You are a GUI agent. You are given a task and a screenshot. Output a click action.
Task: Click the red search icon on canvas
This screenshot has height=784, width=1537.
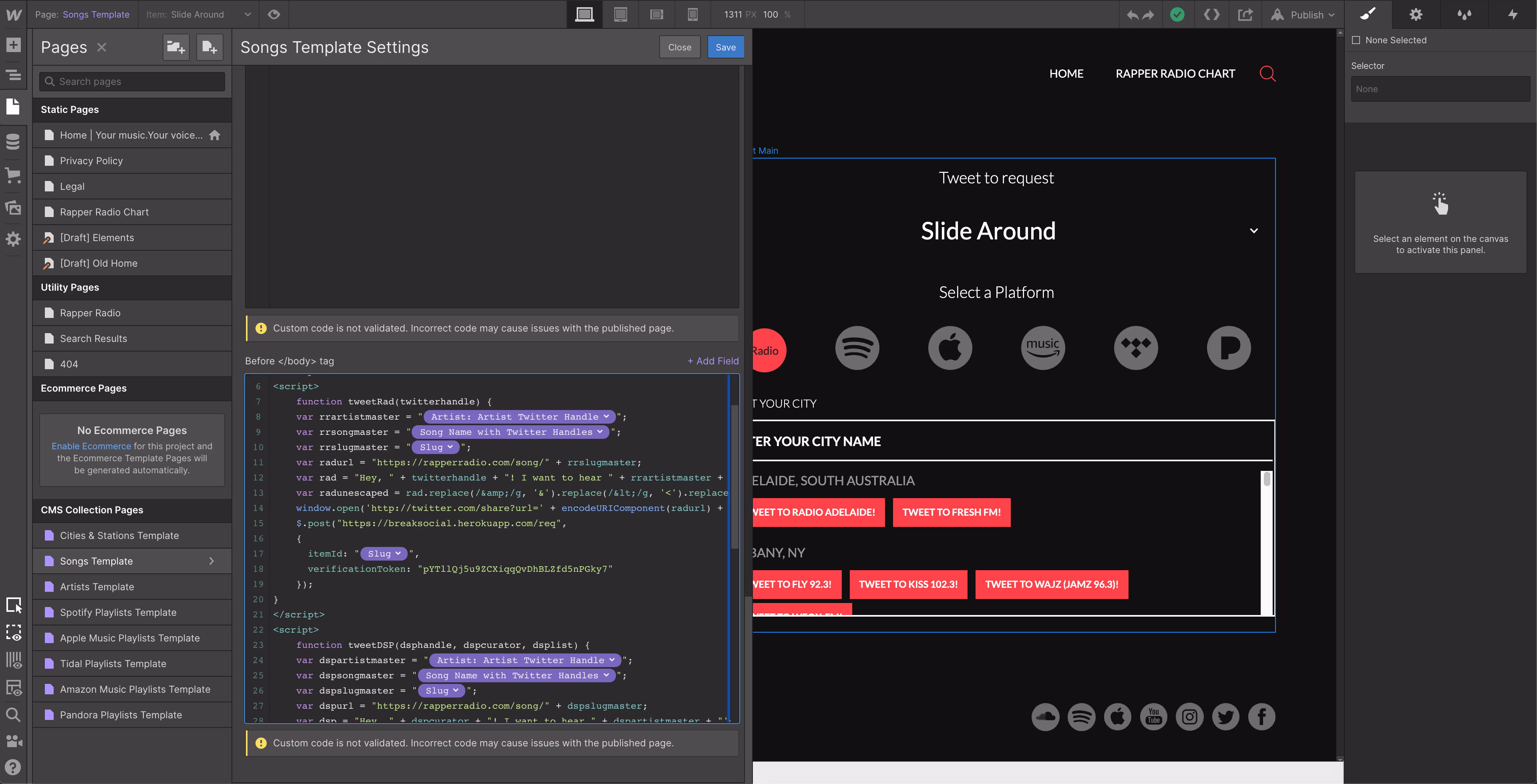coord(1267,73)
